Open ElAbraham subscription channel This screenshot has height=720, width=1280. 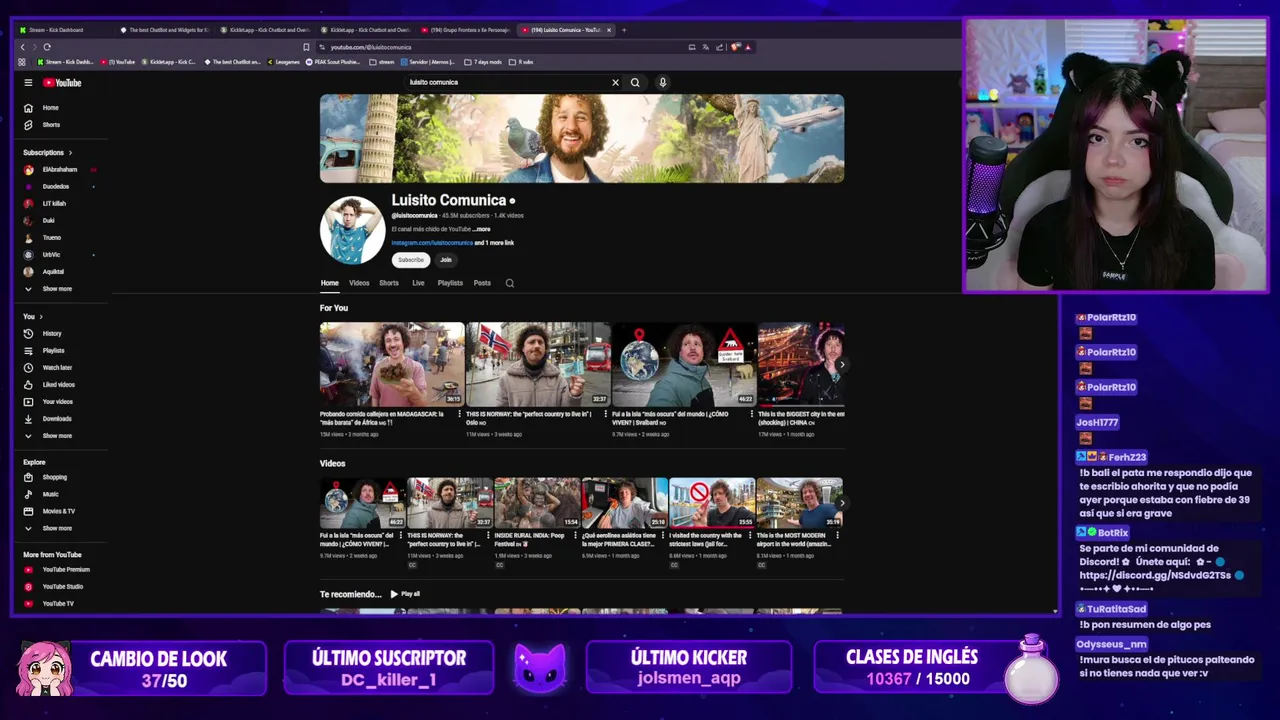click(x=60, y=169)
